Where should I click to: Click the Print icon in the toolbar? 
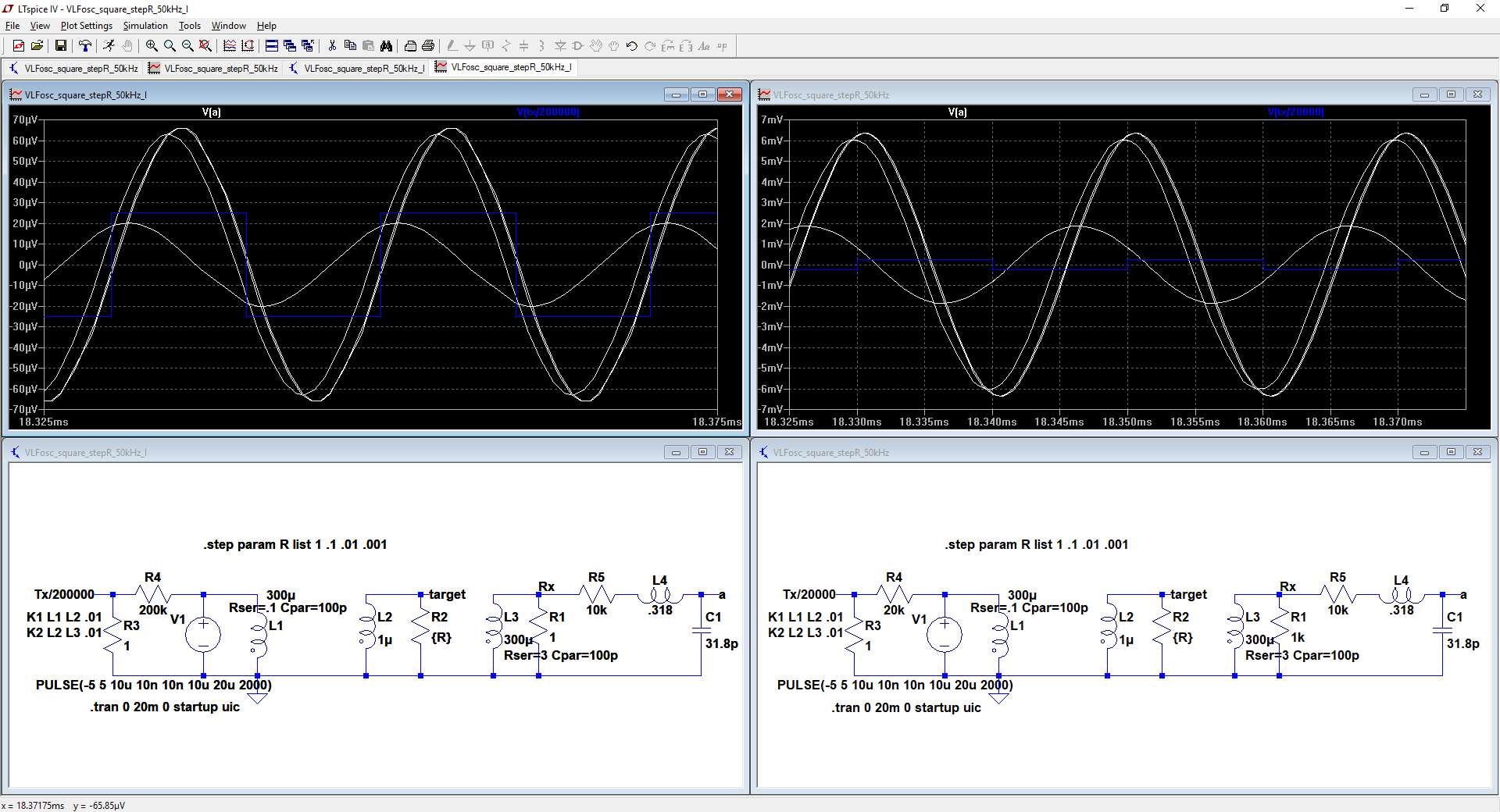[428, 46]
